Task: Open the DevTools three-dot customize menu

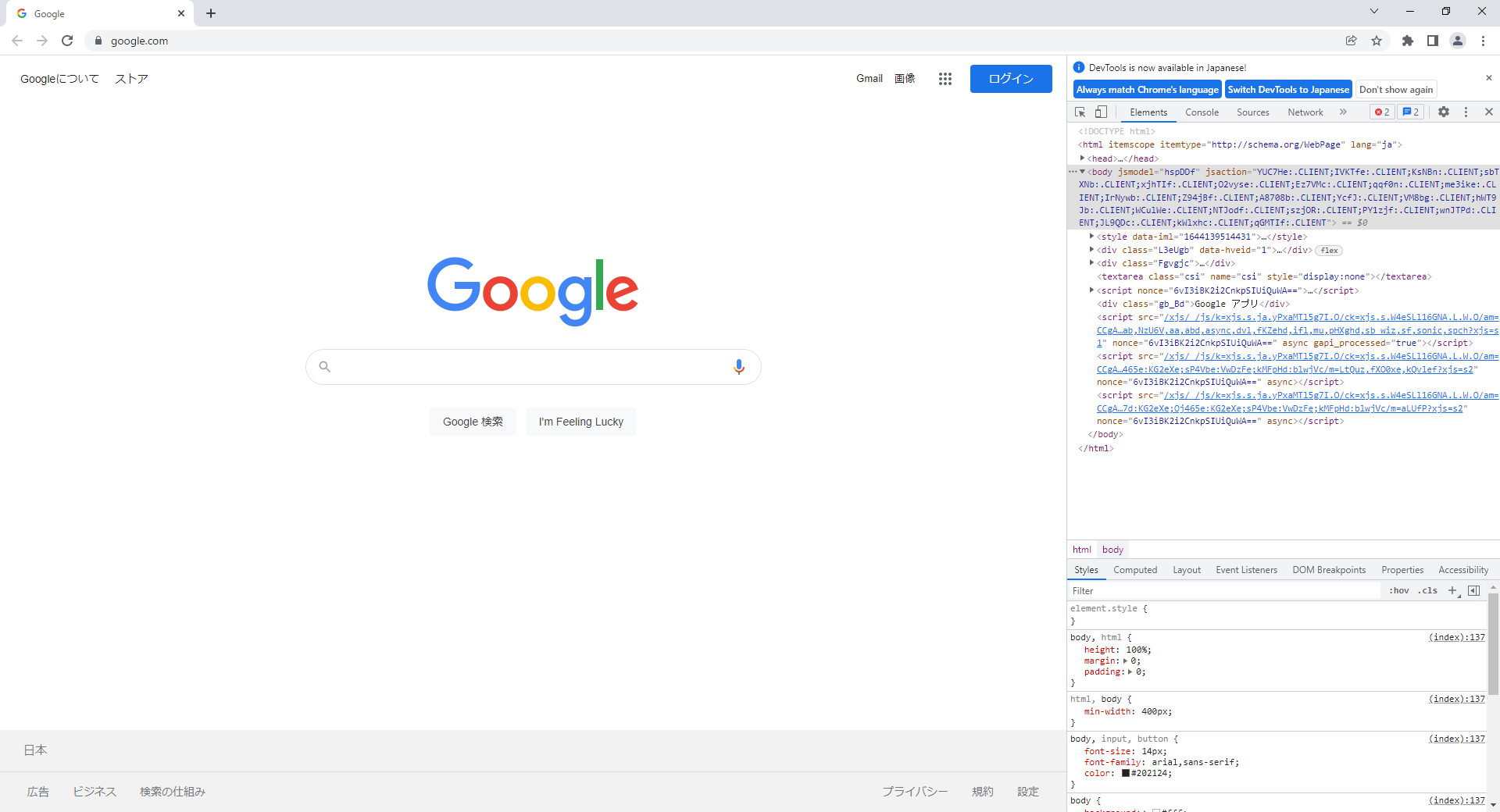Action: (x=1466, y=112)
